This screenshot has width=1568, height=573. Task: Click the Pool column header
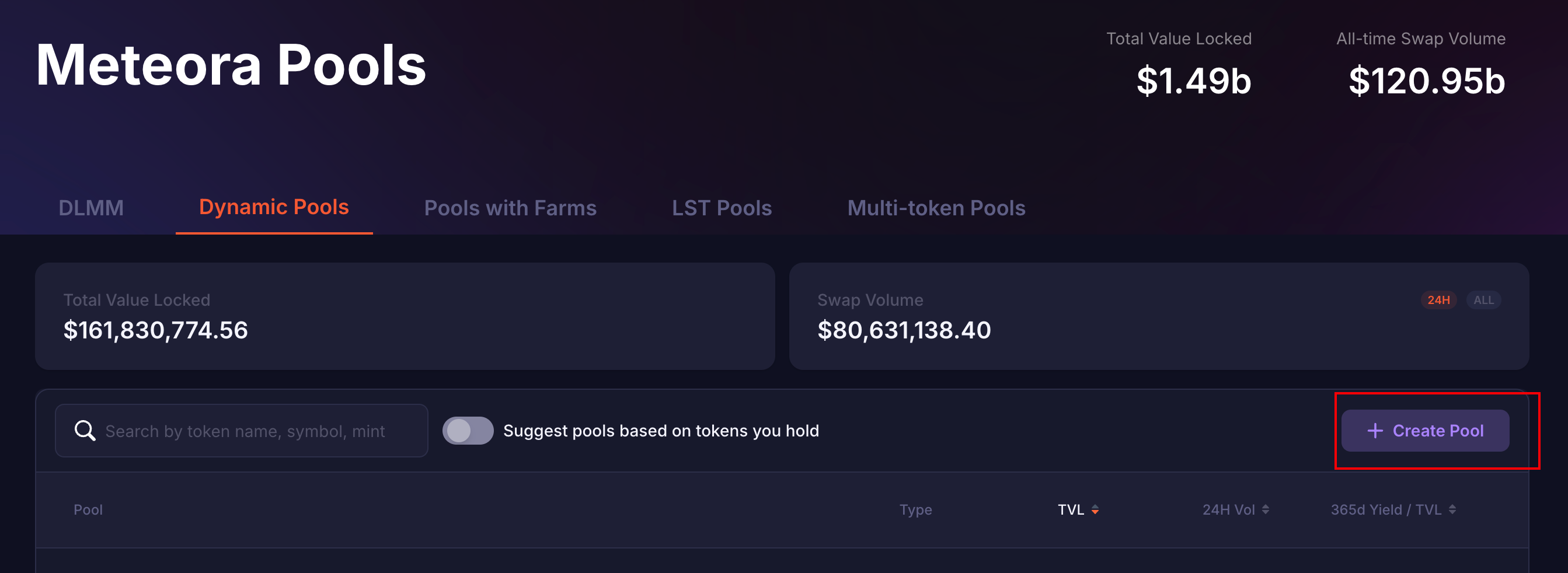point(88,510)
